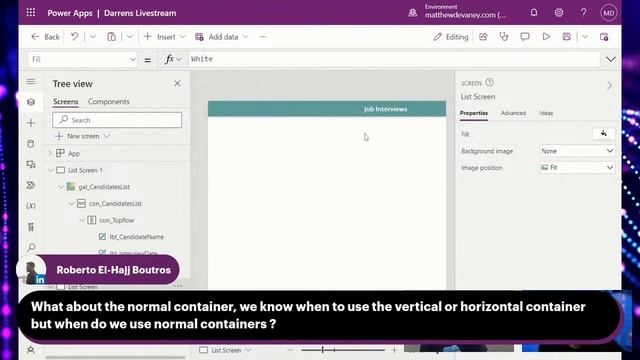Collapse the List Screen 1 node
This screenshot has width=640, height=360.
51,170
